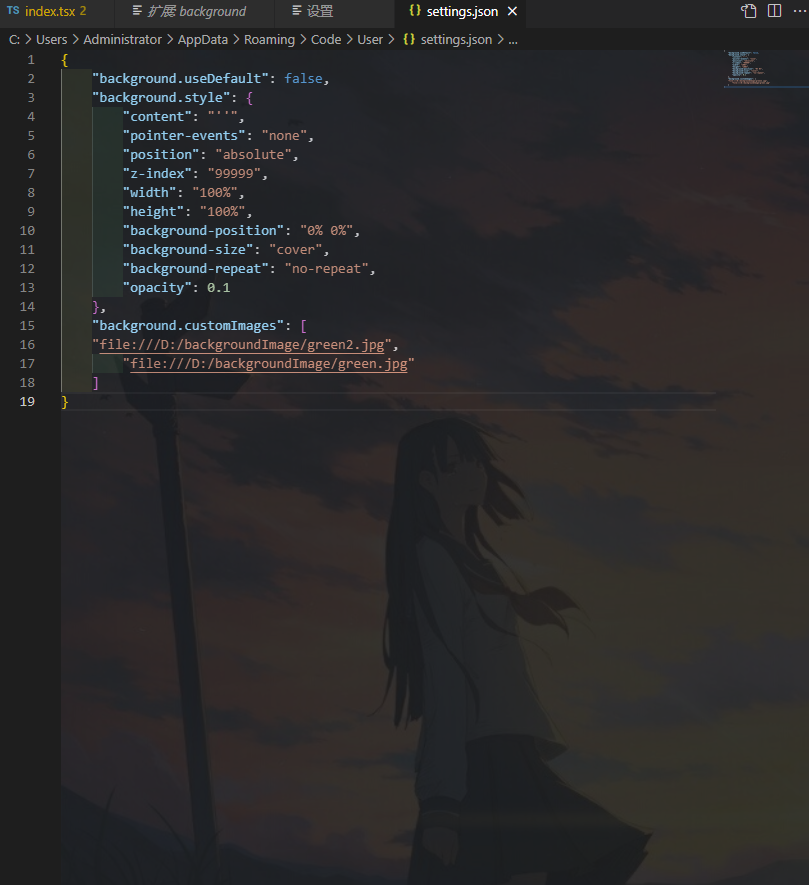
Task: Open the green2.jpg file link
Action: click(x=242, y=345)
